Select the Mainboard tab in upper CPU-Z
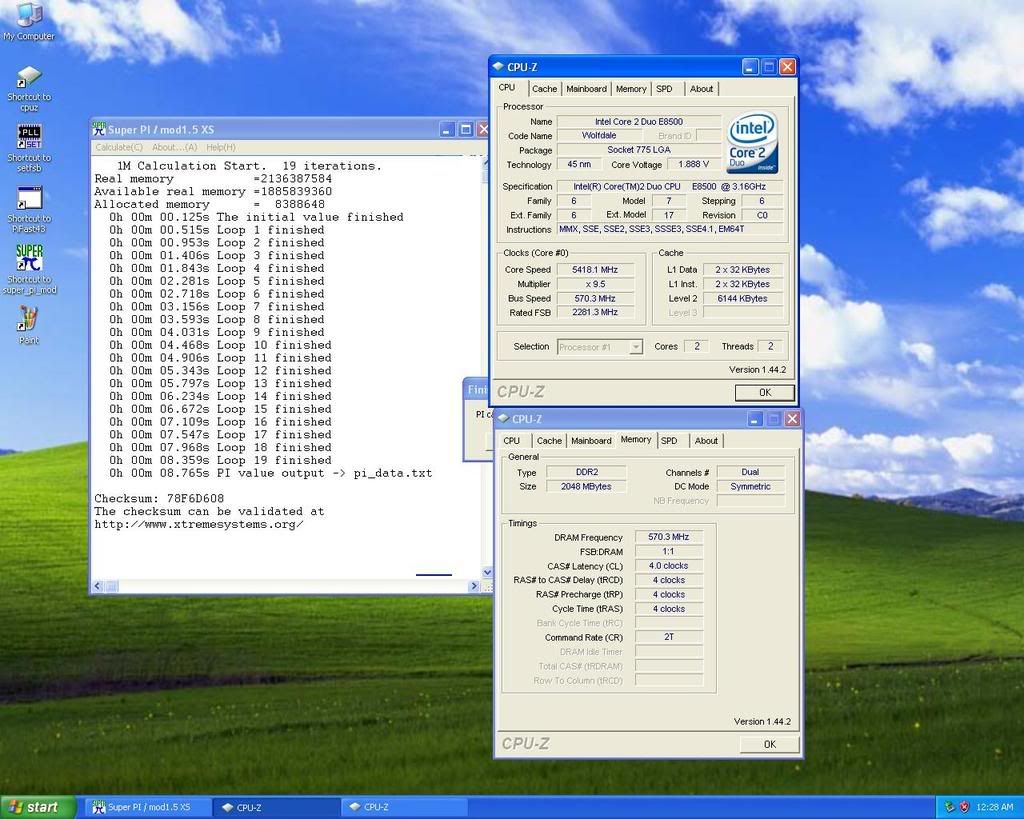The height and width of the screenshot is (819, 1024). (x=586, y=89)
